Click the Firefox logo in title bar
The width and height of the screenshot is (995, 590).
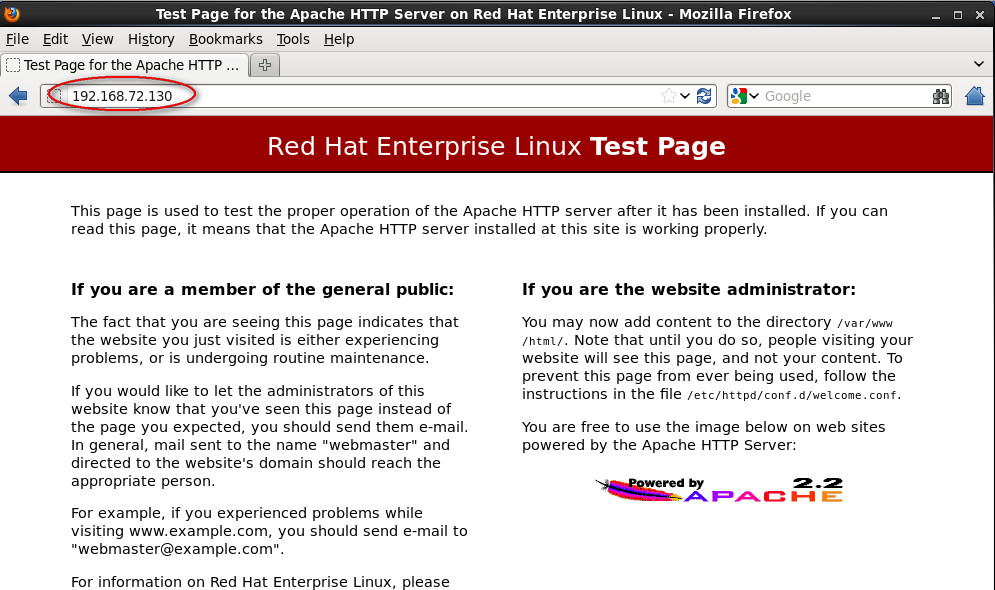11,13
